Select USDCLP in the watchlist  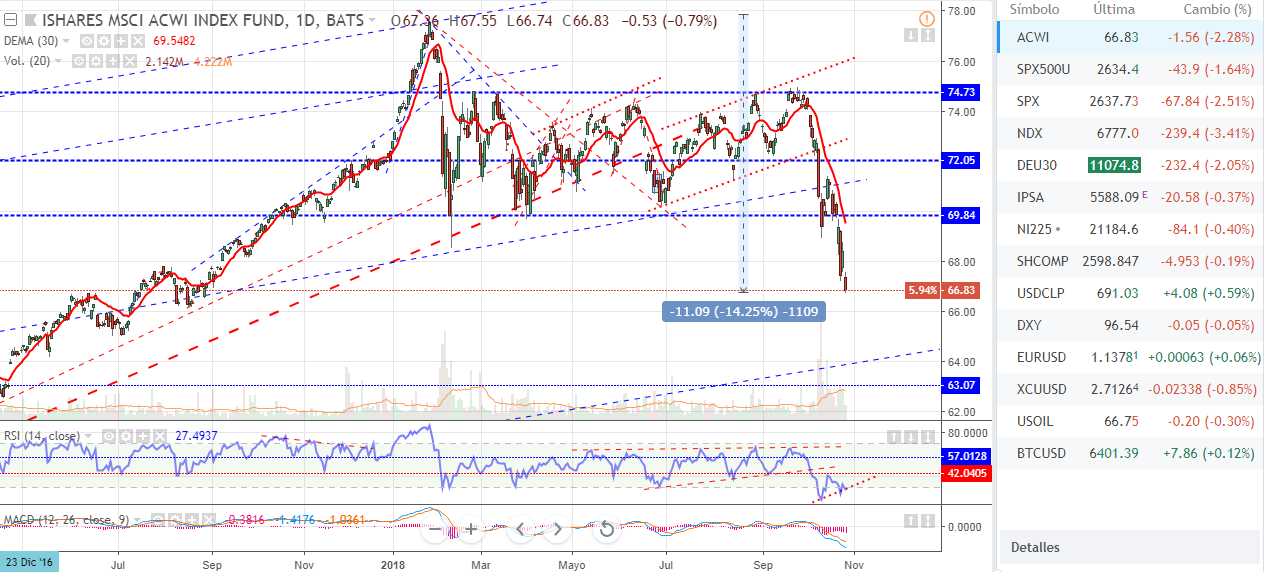pos(1130,293)
